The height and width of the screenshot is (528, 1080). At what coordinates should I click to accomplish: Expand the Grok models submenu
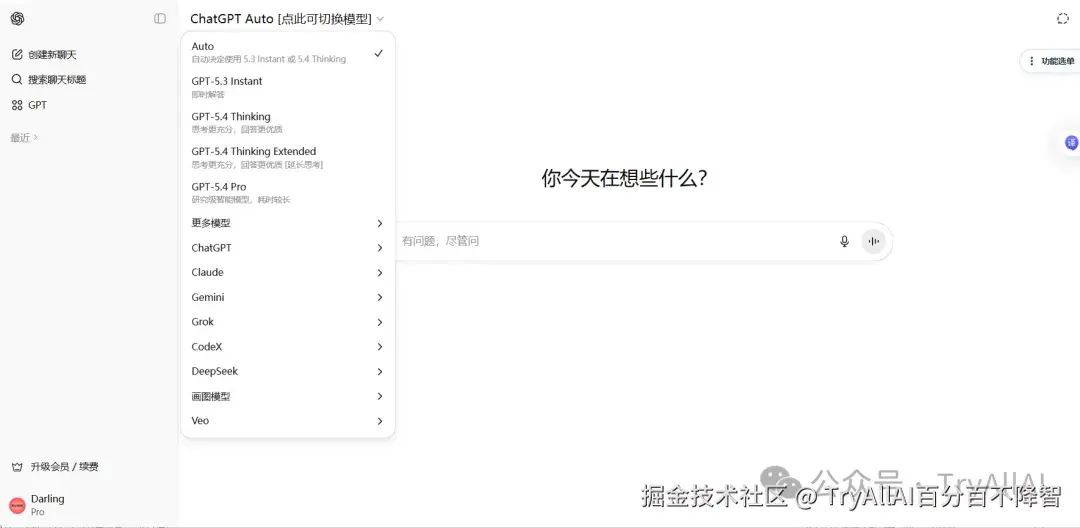pos(287,322)
